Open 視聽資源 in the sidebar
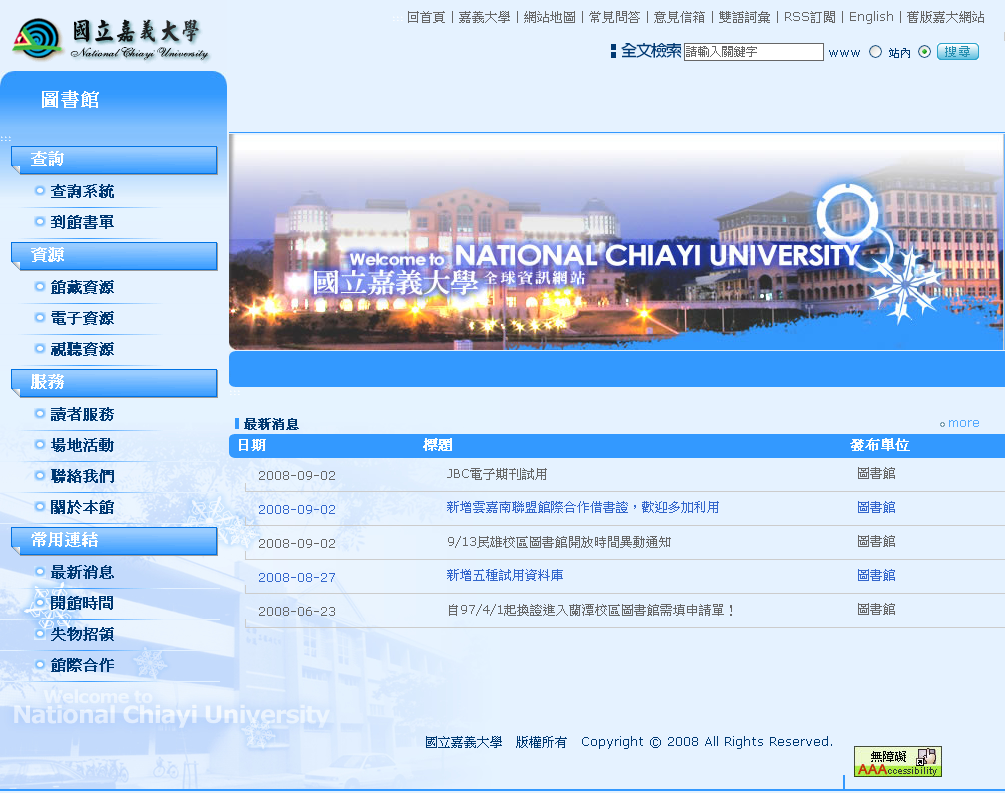 click(x=82, y=349)
